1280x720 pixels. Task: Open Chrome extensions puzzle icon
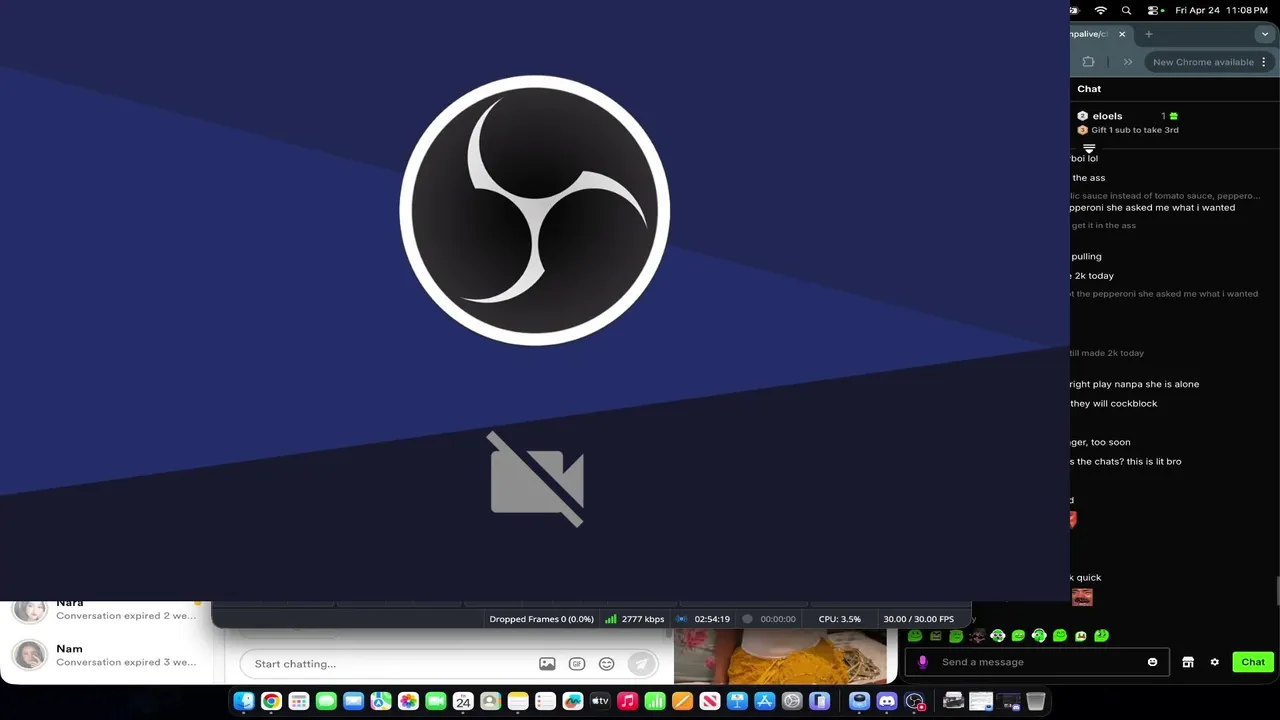point(1088,62)
